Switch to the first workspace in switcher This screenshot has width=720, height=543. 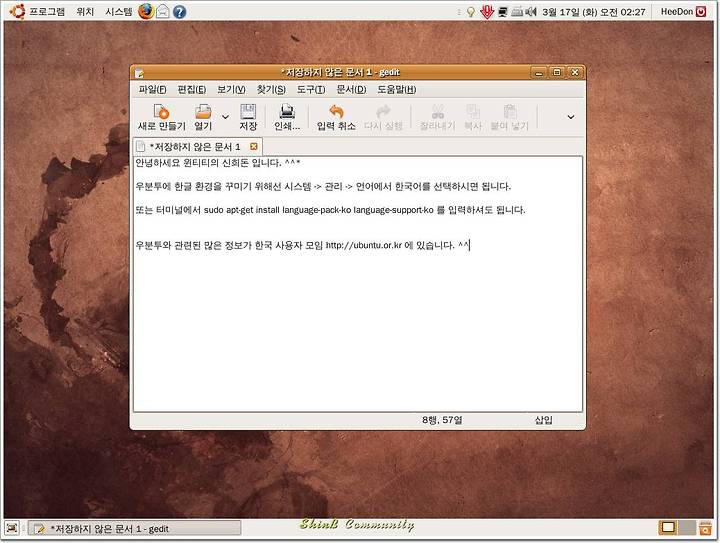point(668,527)
